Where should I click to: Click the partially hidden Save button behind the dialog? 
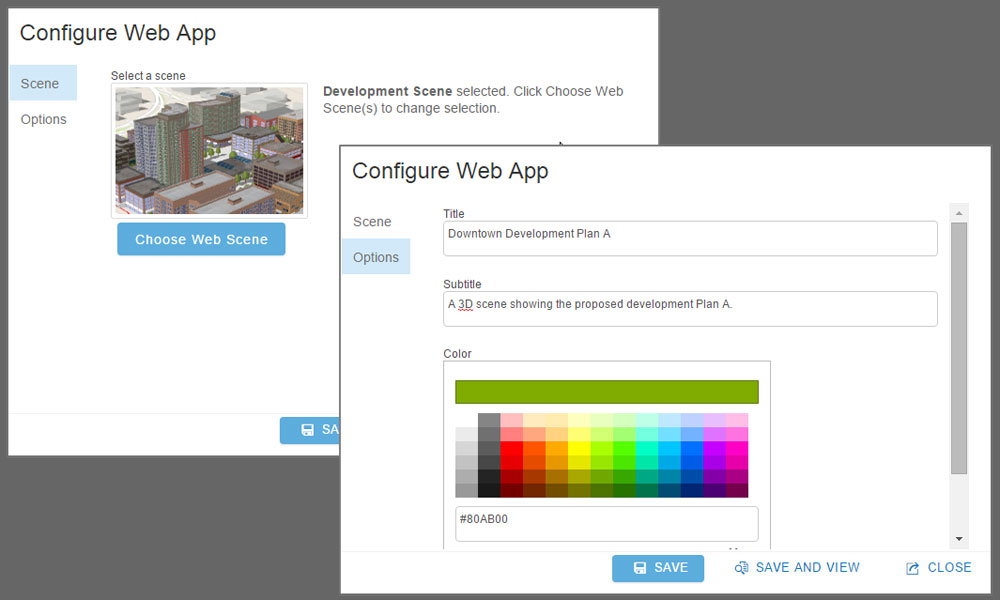312,430
